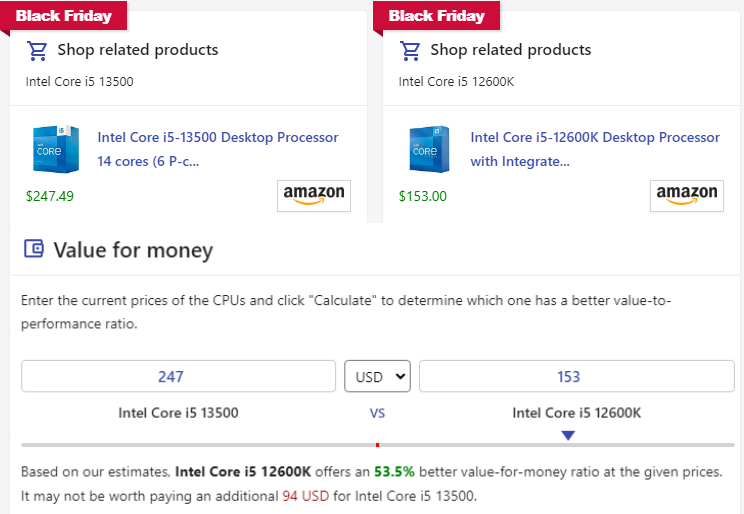
Task: Click the left shopping cart icon
Action: tap(37, 50)
